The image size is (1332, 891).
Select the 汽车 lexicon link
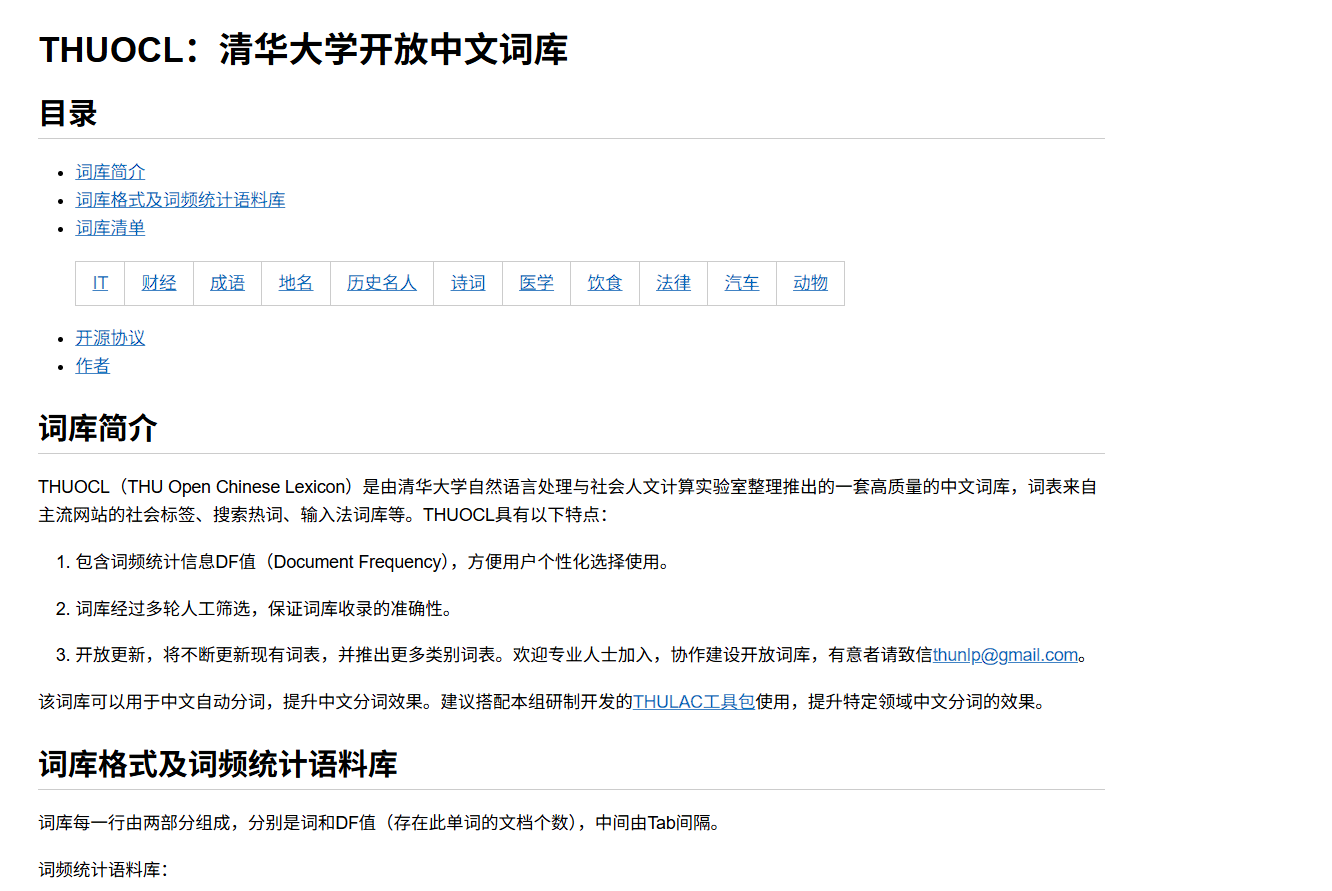[742, 283]
